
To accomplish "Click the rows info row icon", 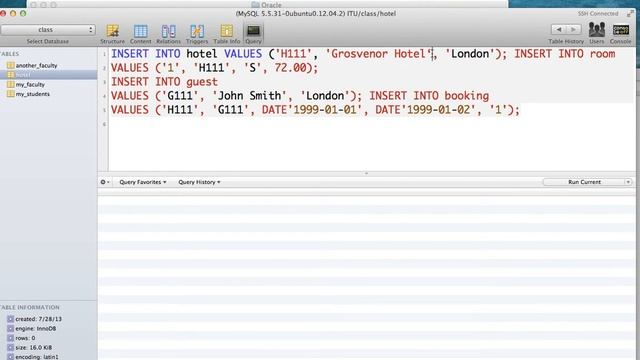I will pos(10,338).
